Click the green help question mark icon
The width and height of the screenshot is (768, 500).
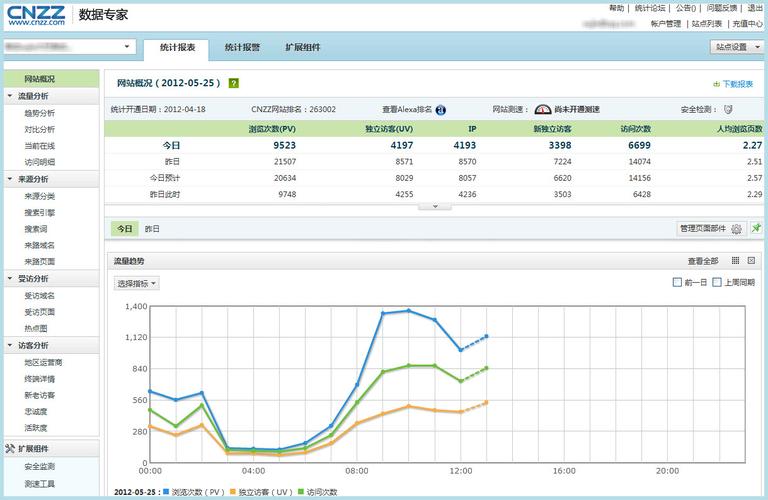point(233,84)
